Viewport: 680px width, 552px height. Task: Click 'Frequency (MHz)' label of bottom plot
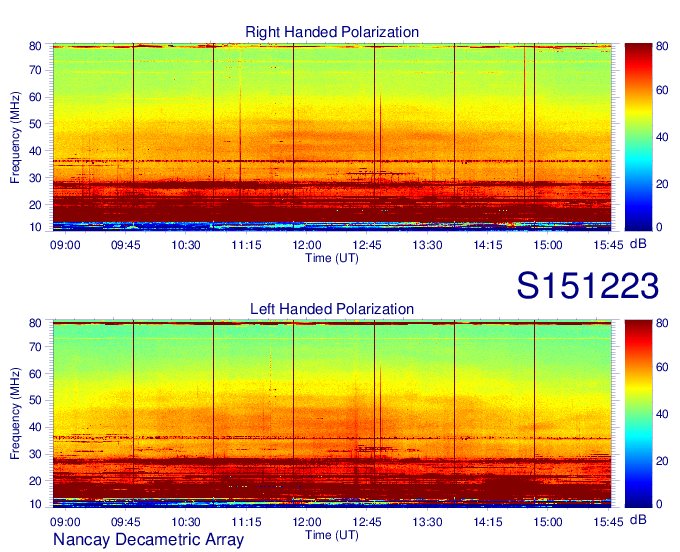pos(15,414)
